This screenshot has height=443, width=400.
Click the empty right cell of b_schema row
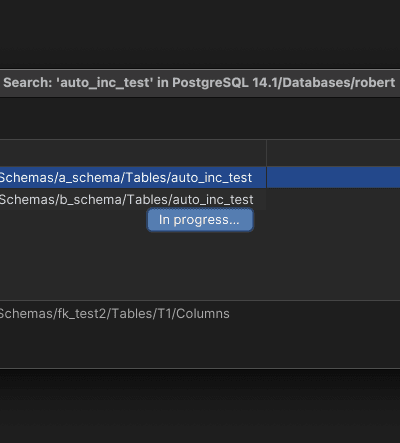[x=333, y=199]
